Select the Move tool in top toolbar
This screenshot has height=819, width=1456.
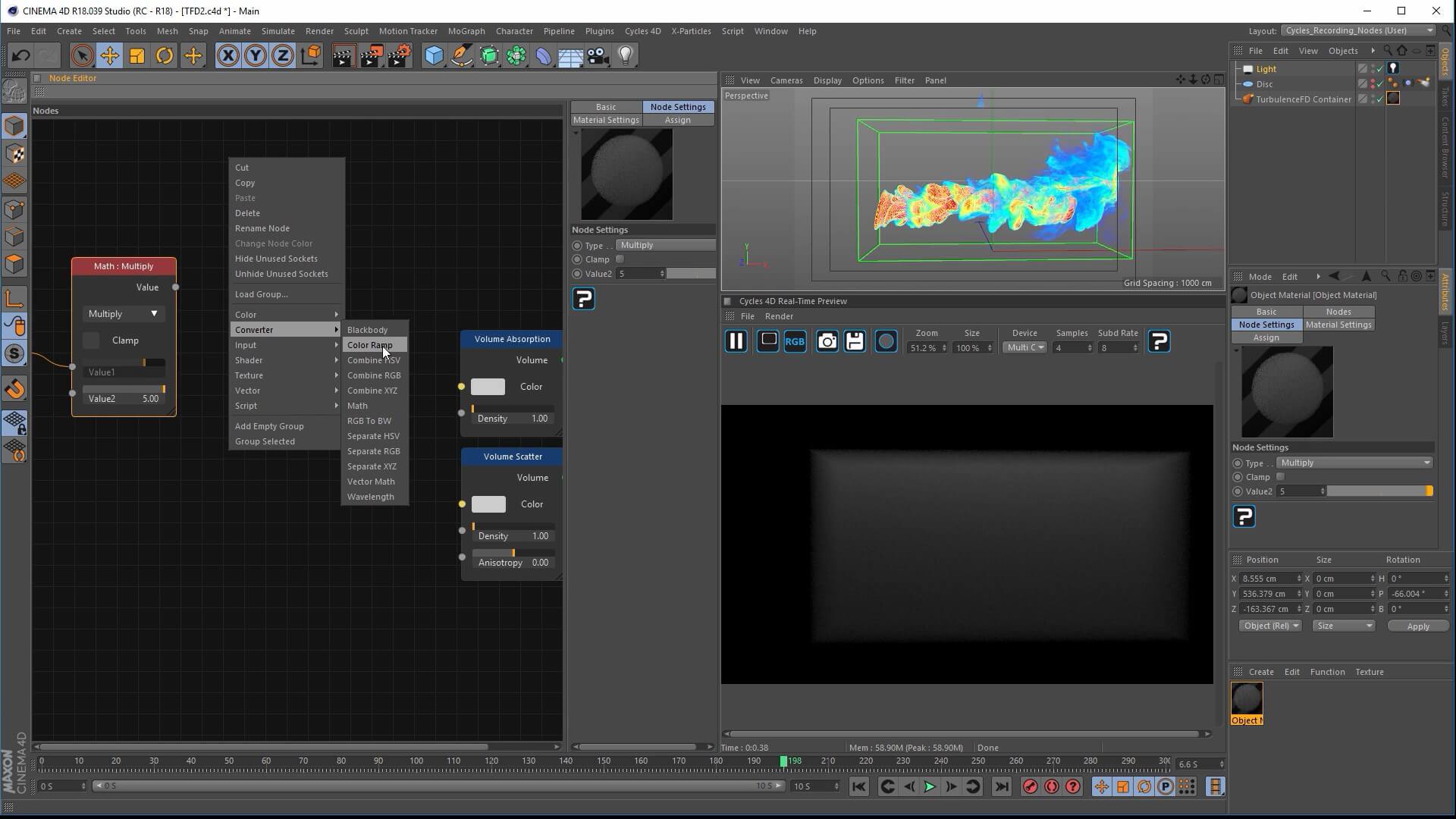[109, 55]
